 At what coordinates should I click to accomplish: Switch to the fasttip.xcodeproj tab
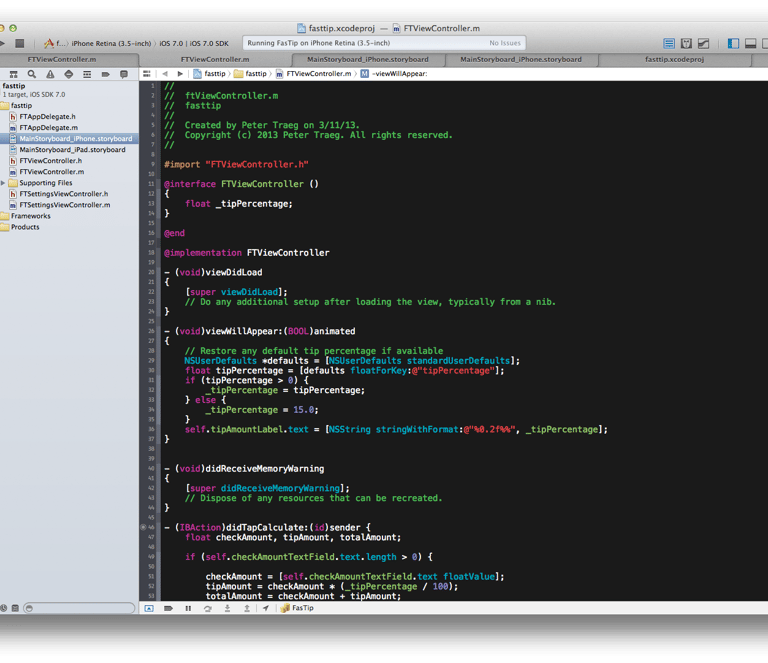674,60
